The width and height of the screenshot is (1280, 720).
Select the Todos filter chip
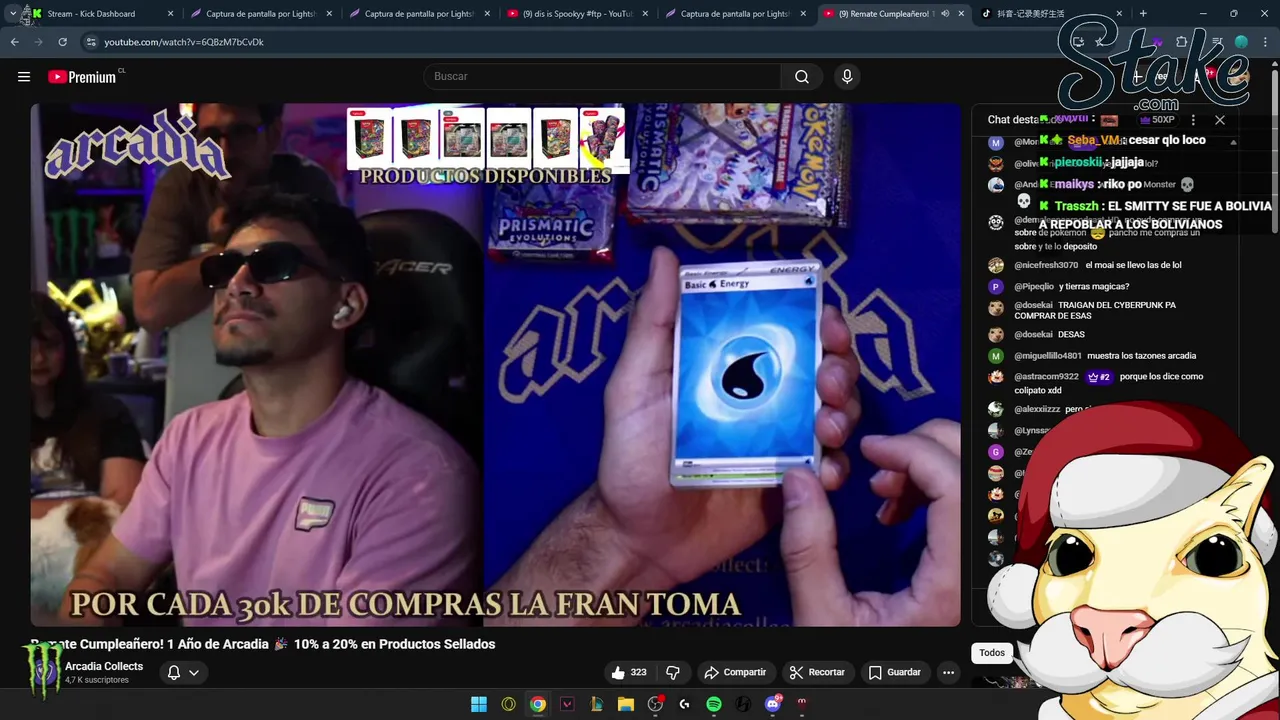(992, 653)
